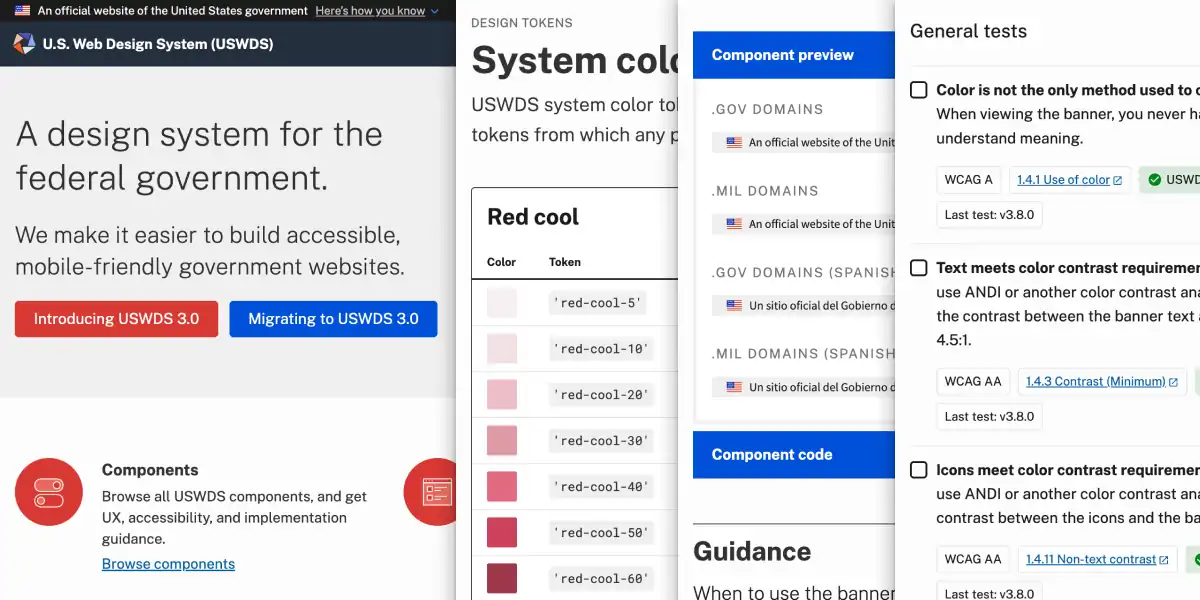Click green checkmark icon in Use of color row
The image size is (1200, 600).
[1155, 180]
